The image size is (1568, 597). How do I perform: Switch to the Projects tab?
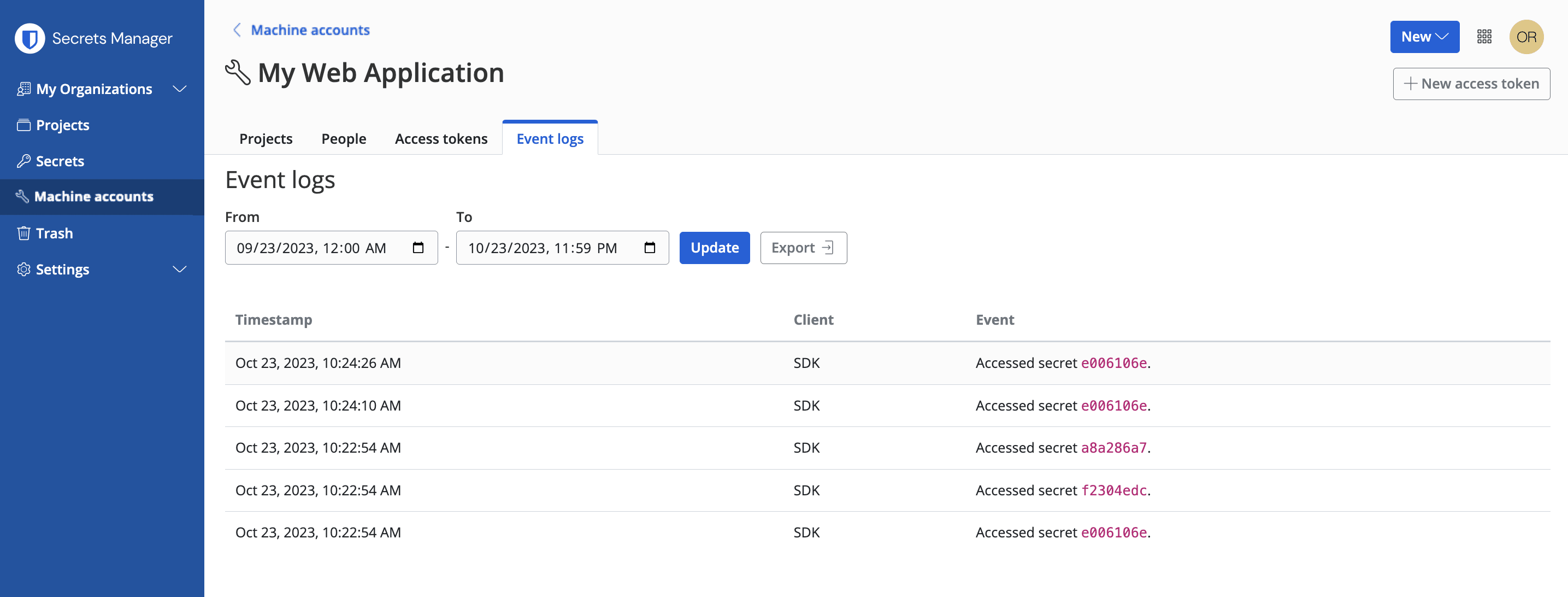[266, 138]
